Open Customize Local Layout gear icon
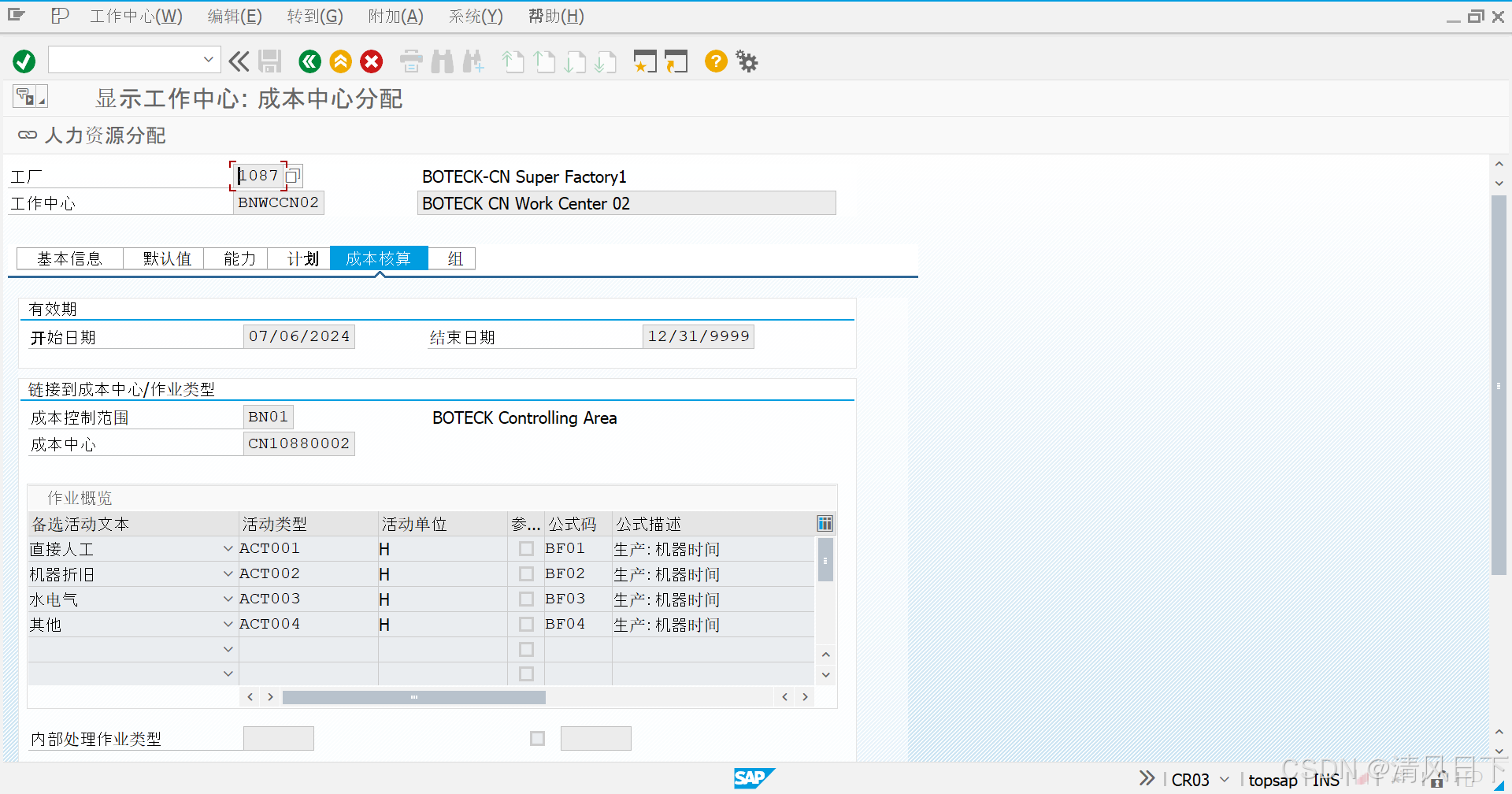 point(747,61)
